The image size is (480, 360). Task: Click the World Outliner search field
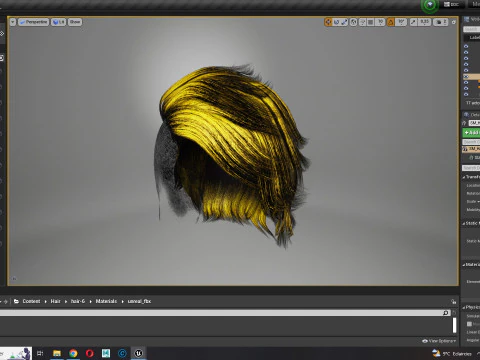472,29
